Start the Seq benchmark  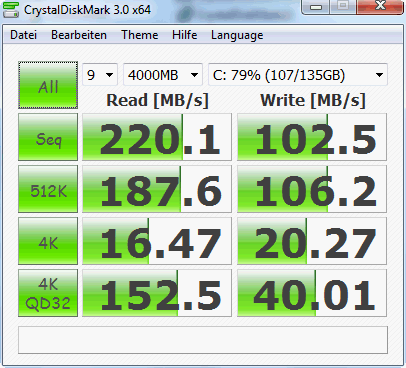pos(48,137)
